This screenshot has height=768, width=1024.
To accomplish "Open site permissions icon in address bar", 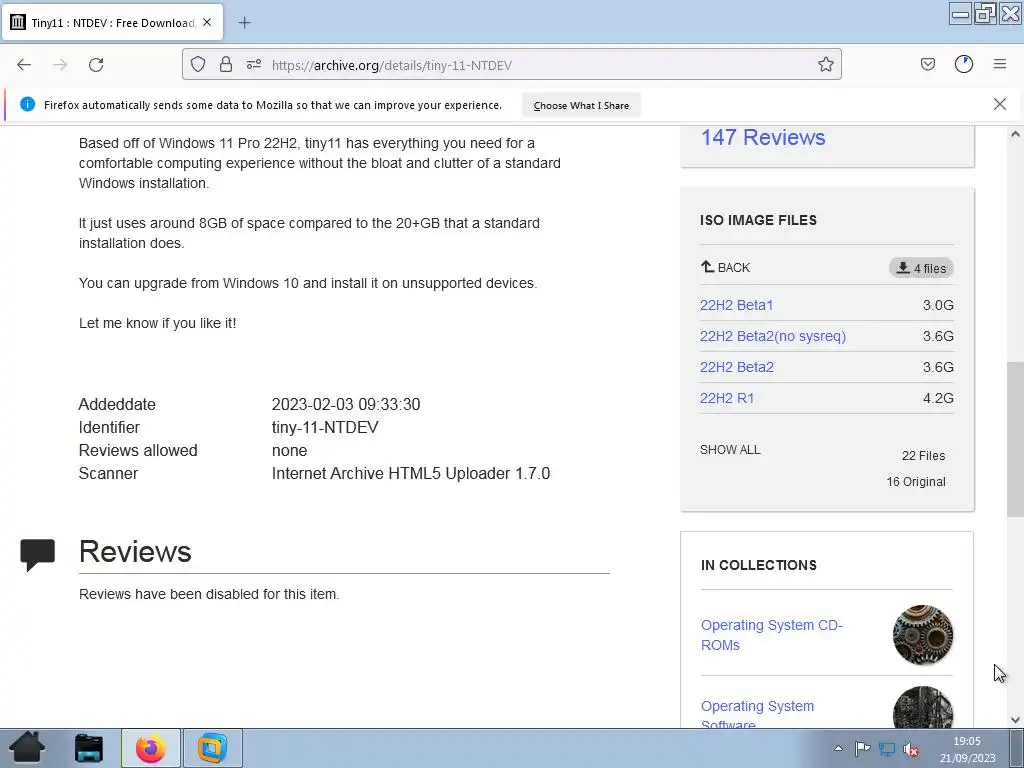I will click(254, 64).
